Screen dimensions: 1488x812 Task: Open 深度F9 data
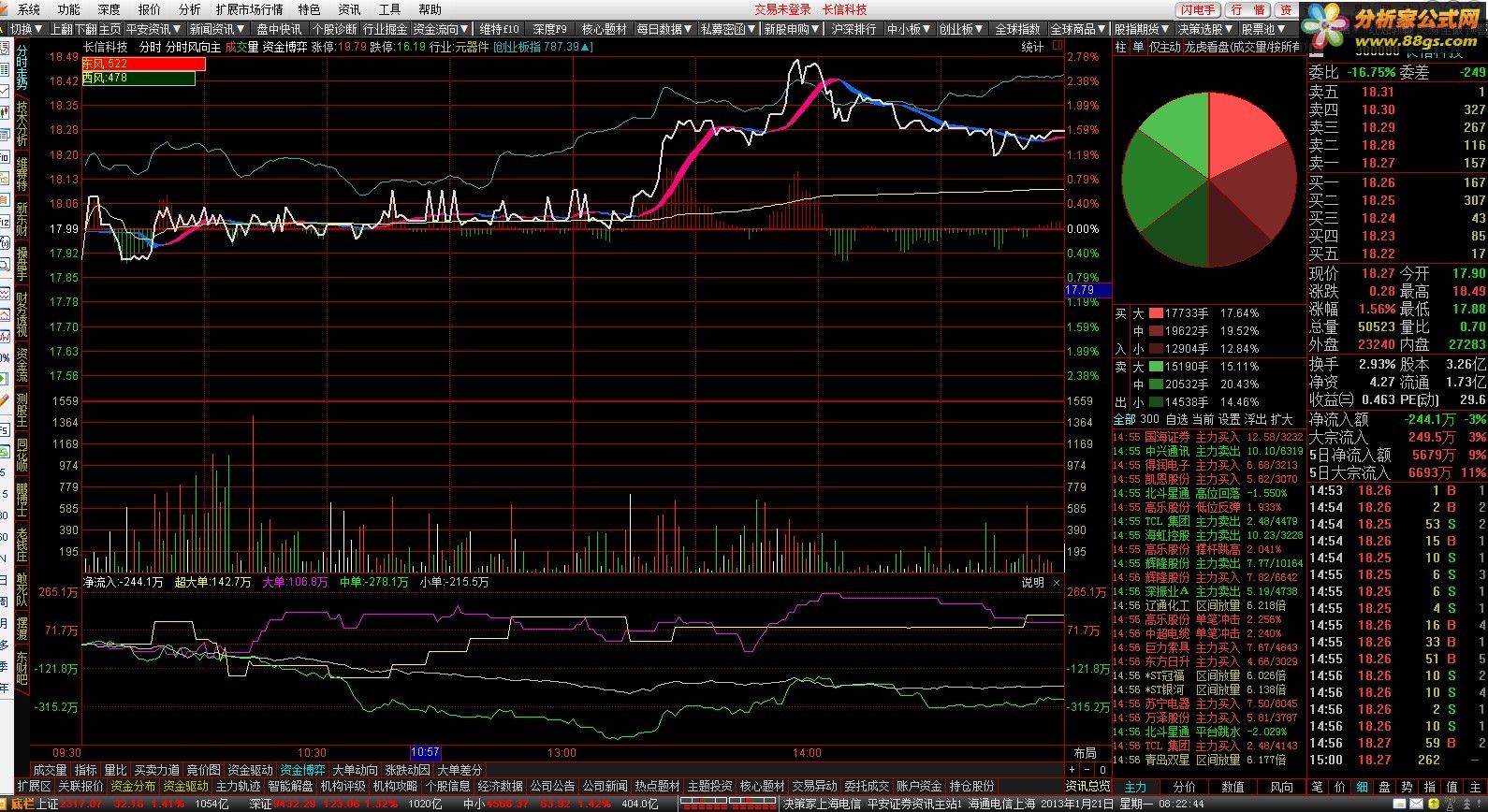550,29
